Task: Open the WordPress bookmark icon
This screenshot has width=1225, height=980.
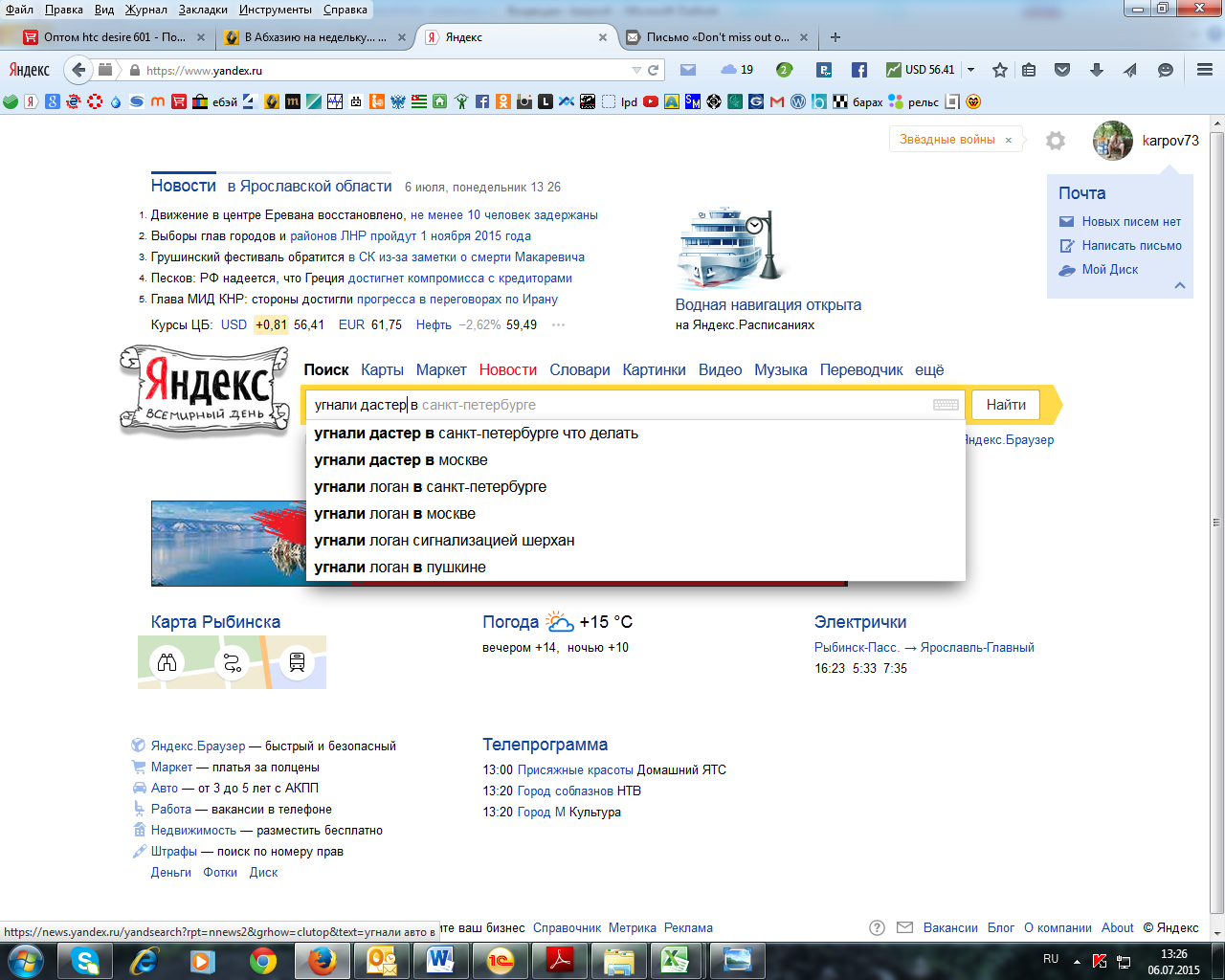Action: tap(798, 101)
